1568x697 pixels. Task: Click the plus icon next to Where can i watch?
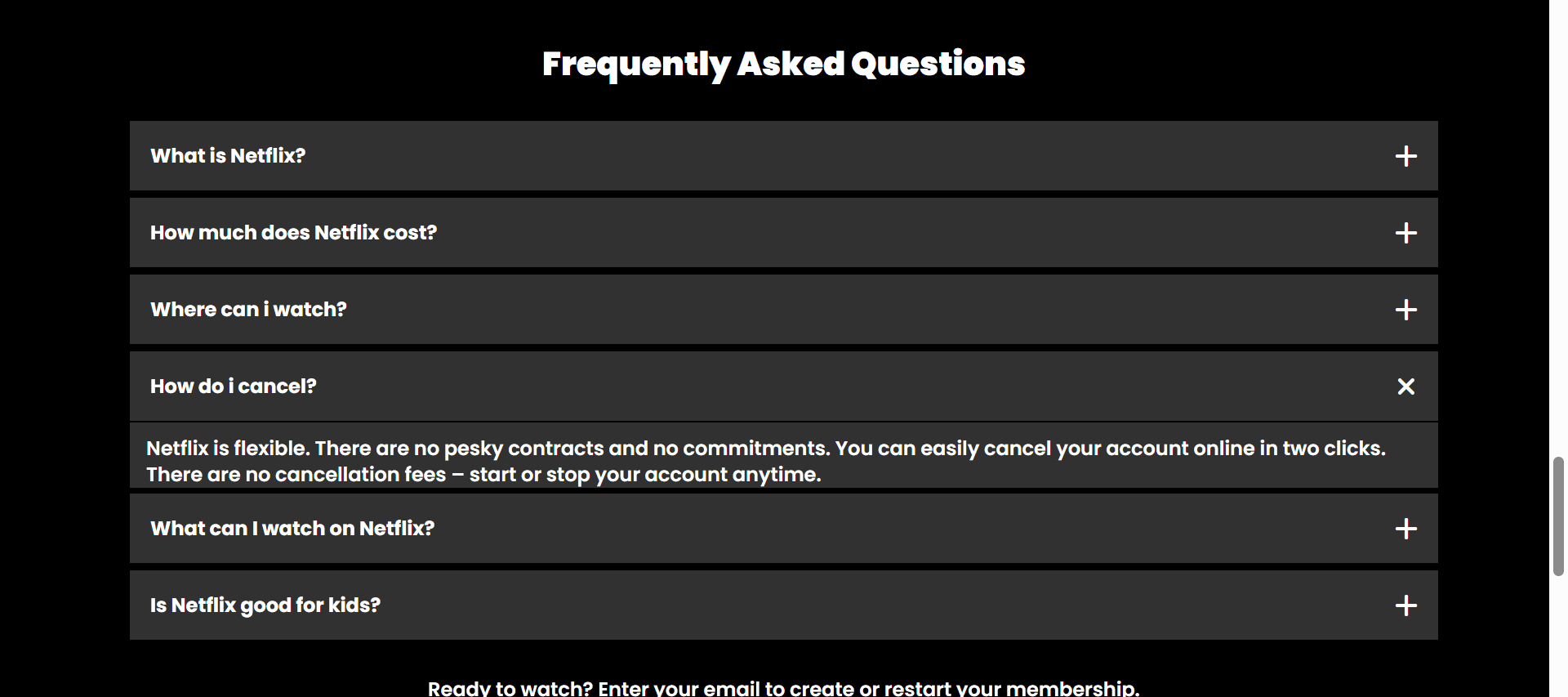pos(1405,310)
